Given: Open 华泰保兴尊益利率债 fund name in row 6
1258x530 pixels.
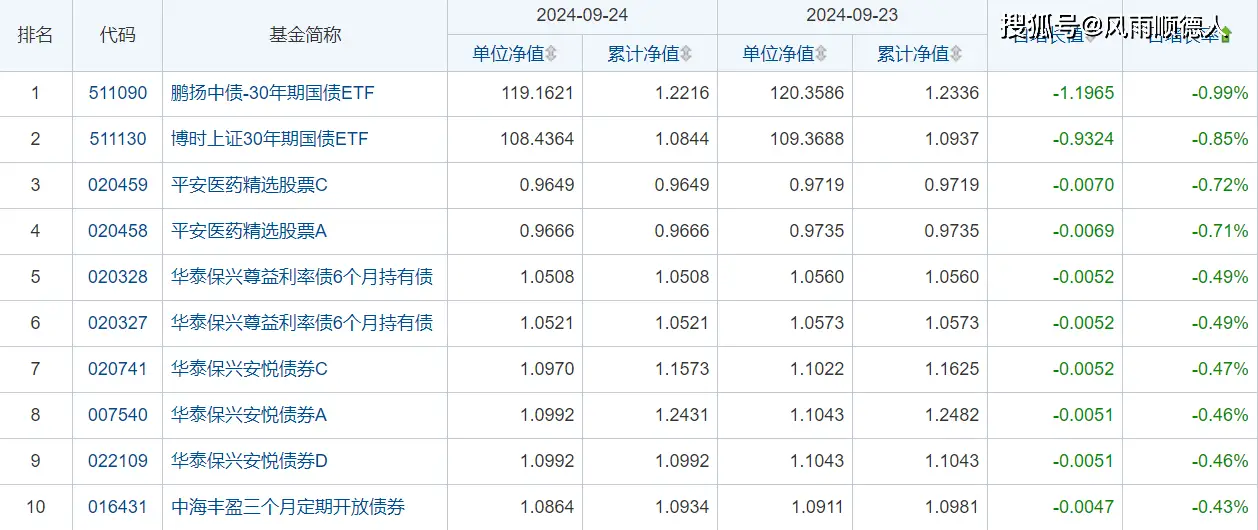Looking at the screenshot, I should (302, 323).
